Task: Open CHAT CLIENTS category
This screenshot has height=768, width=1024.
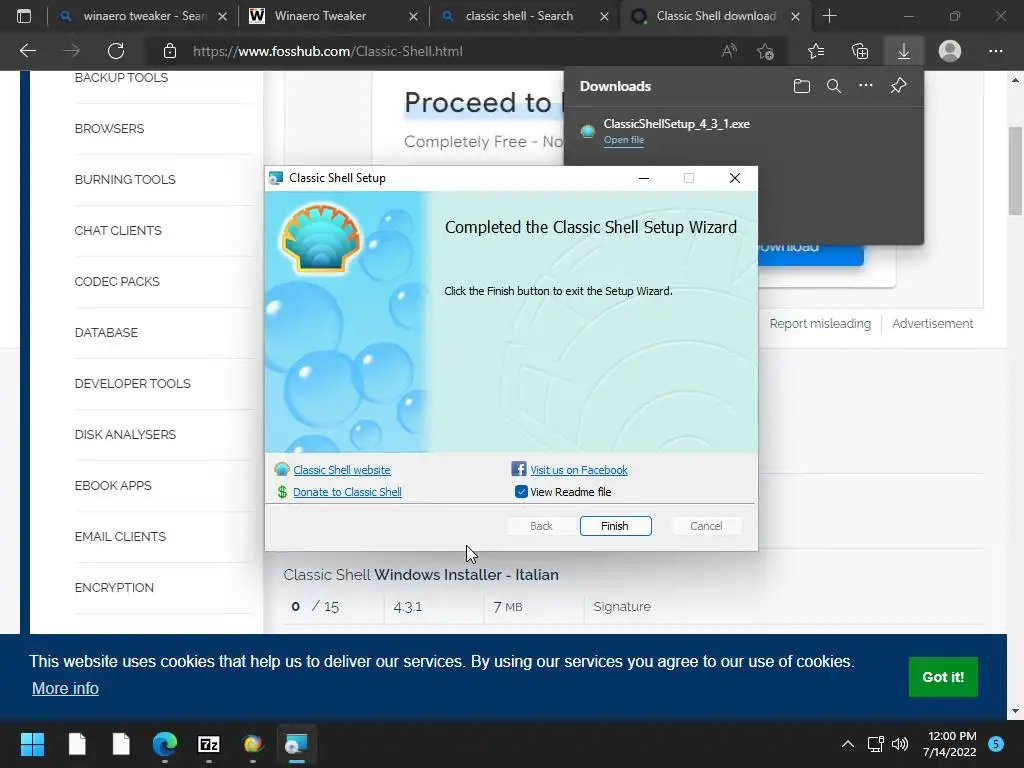Action: point(118,231)
